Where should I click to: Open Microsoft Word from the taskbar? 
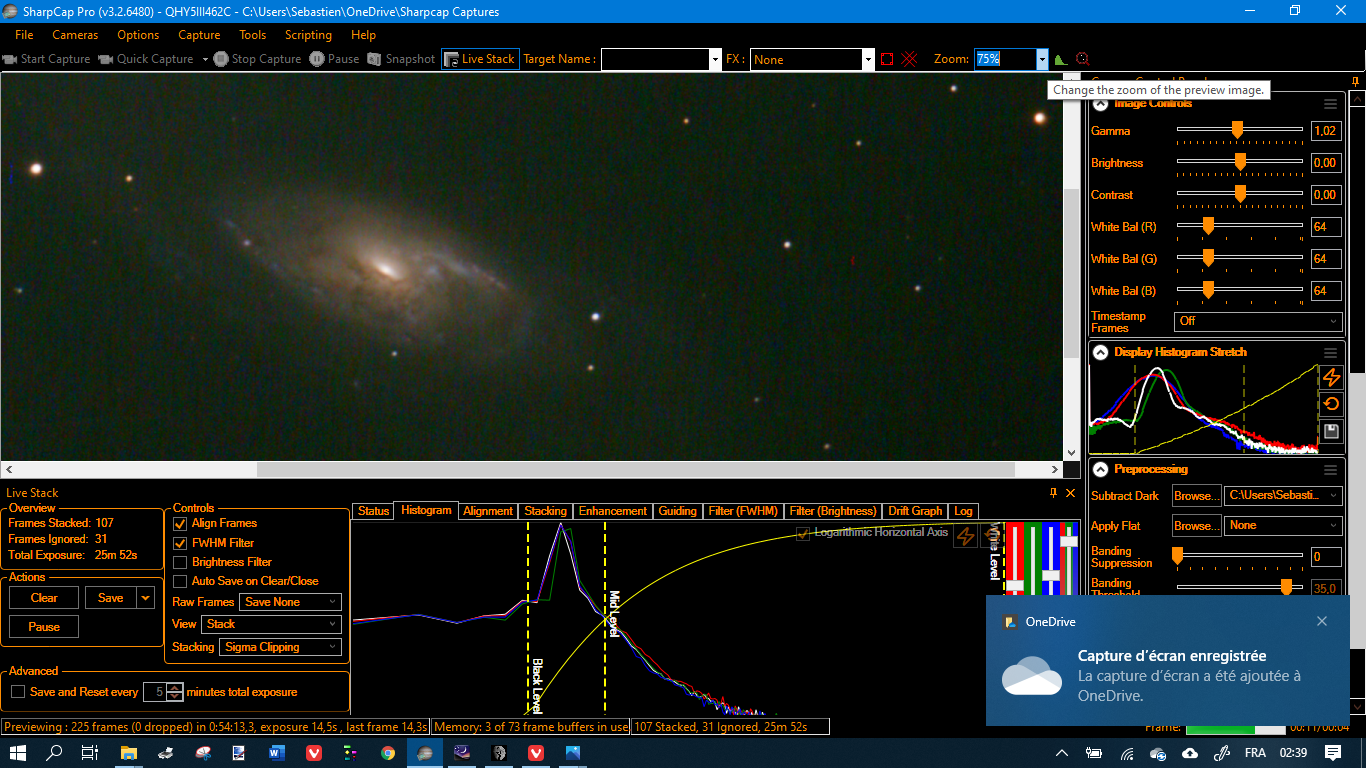click(x=276, y=753)
